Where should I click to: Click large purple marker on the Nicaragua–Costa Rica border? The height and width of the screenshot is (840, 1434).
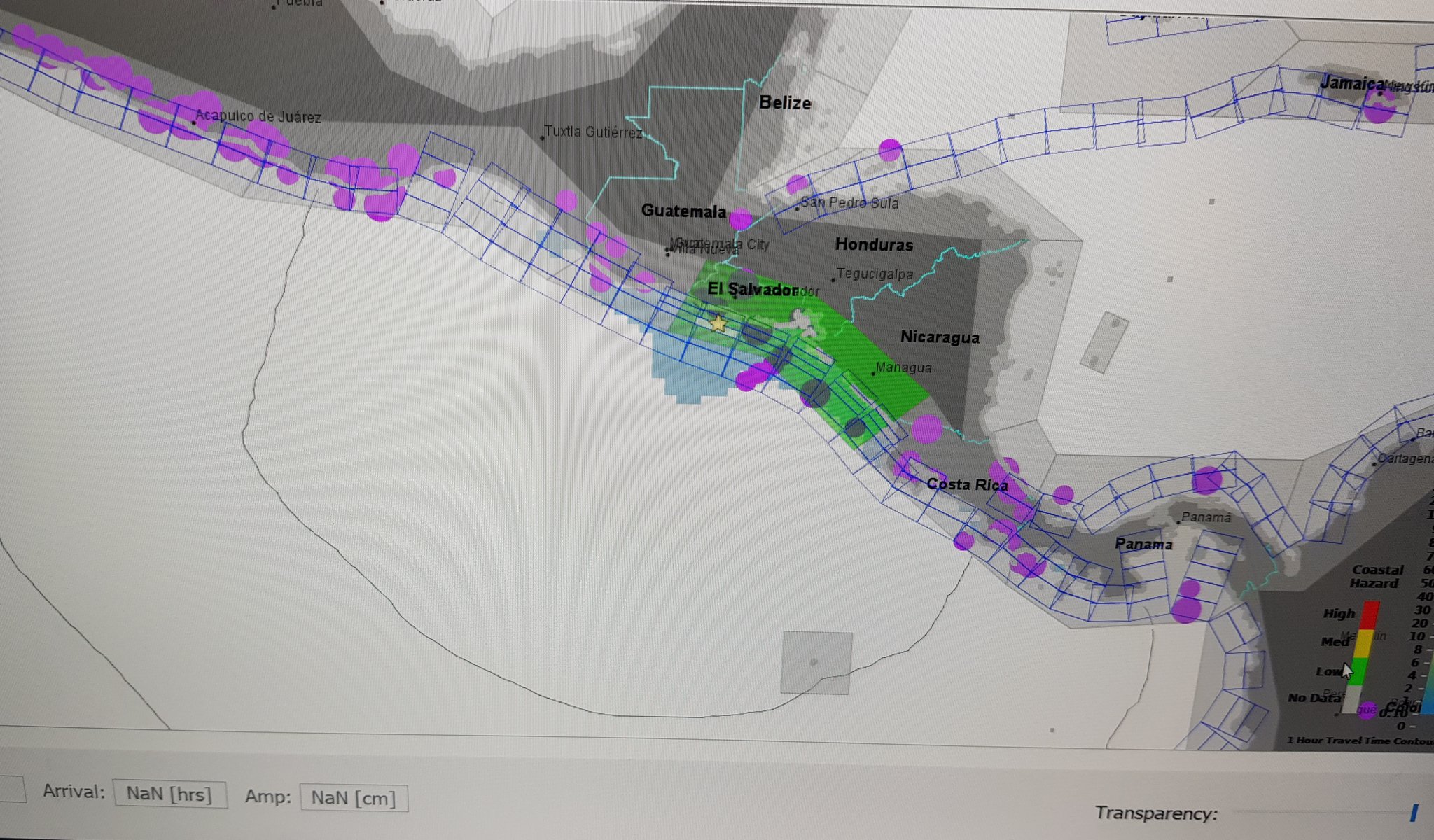[x=927, y=428]
